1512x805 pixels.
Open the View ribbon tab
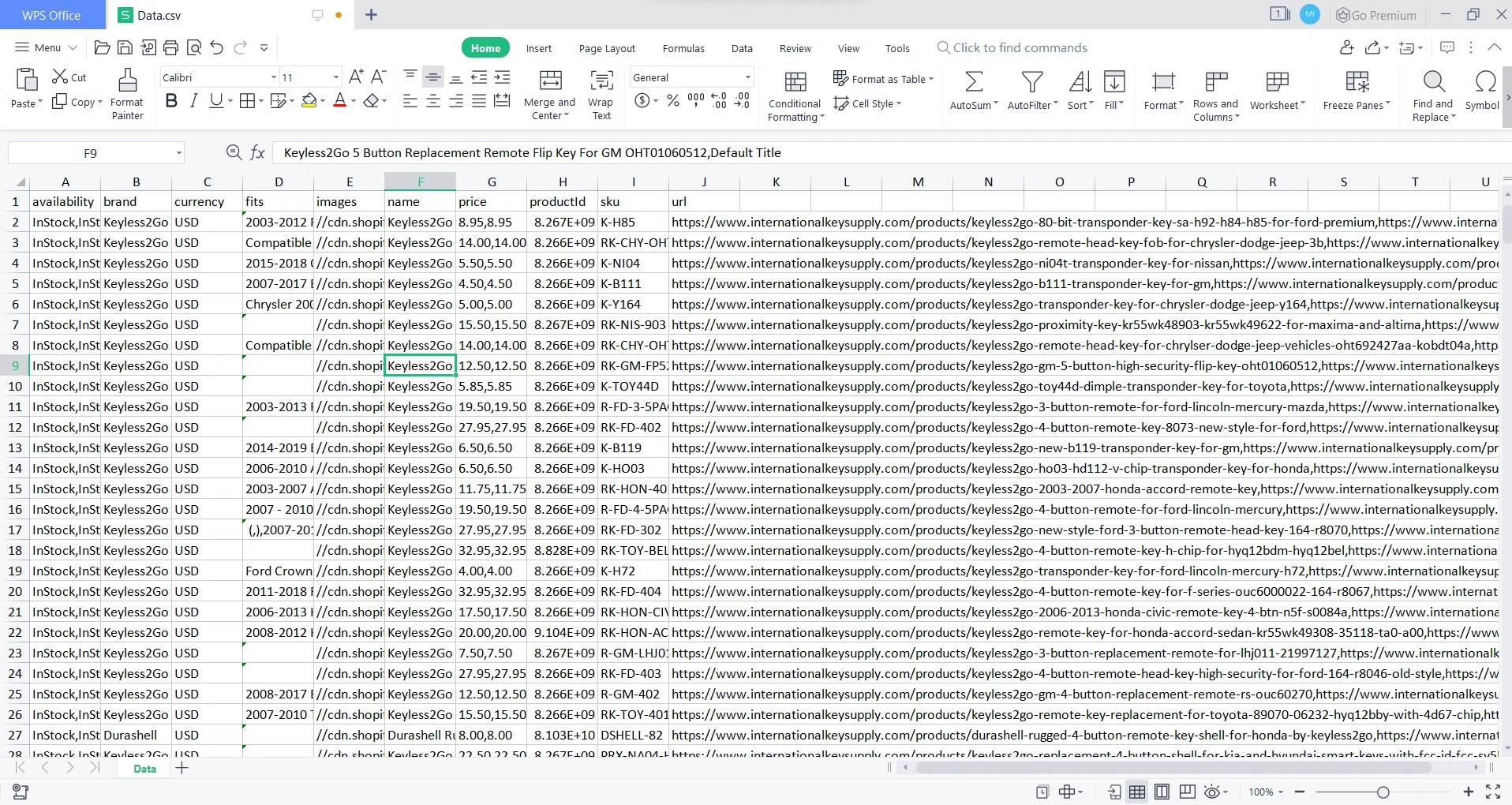click(x=848, y=48)
